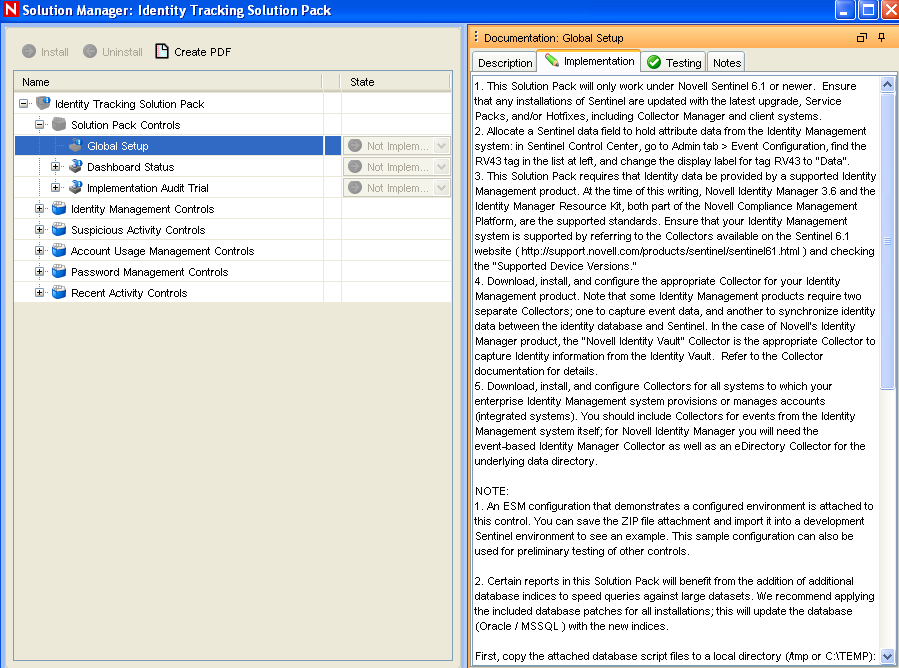Click the Dashboard Status control icon
The image size is (899, 668).
(x=76, y=166)
